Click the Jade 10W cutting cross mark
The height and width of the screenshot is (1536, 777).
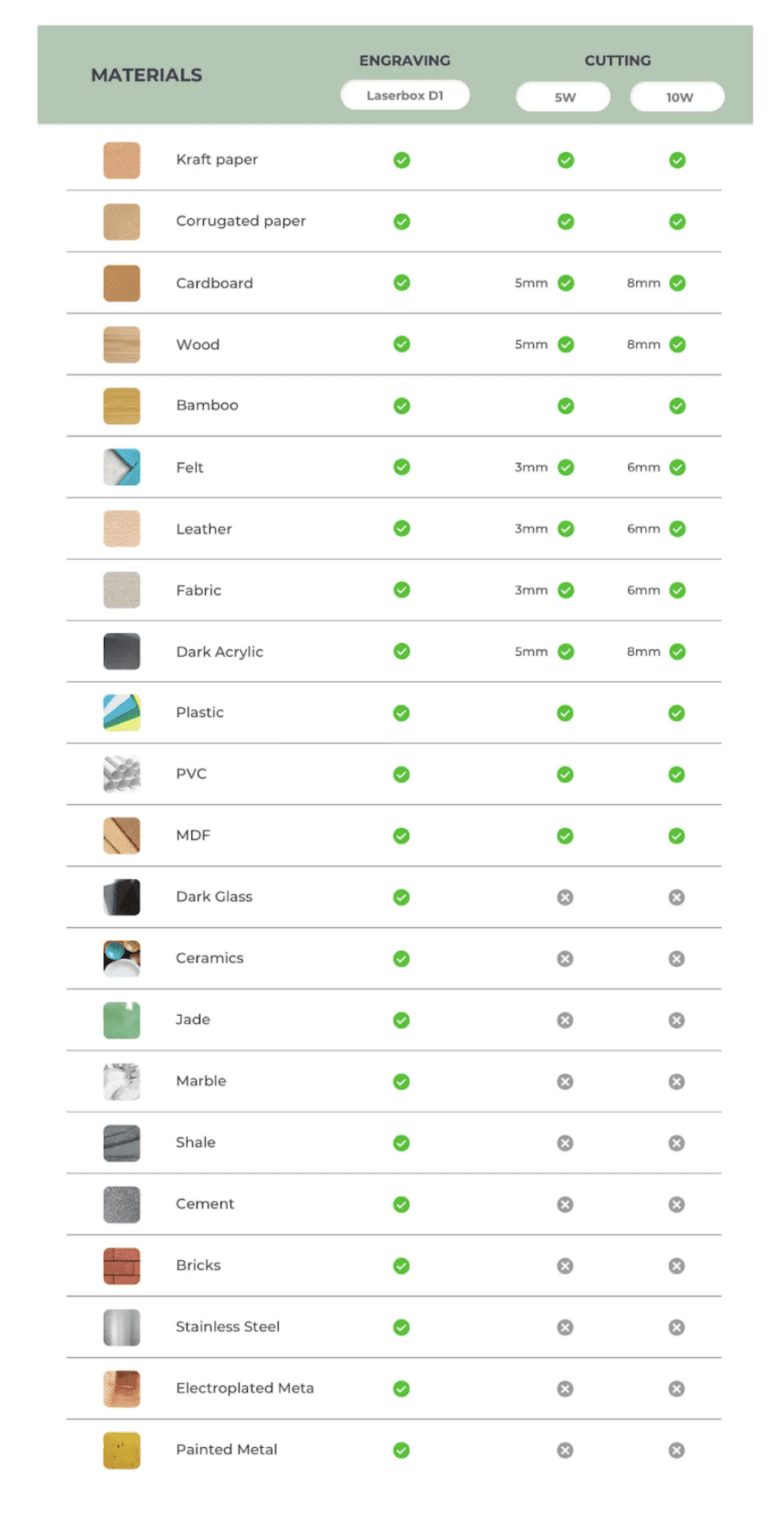(x=677, y=1020)
